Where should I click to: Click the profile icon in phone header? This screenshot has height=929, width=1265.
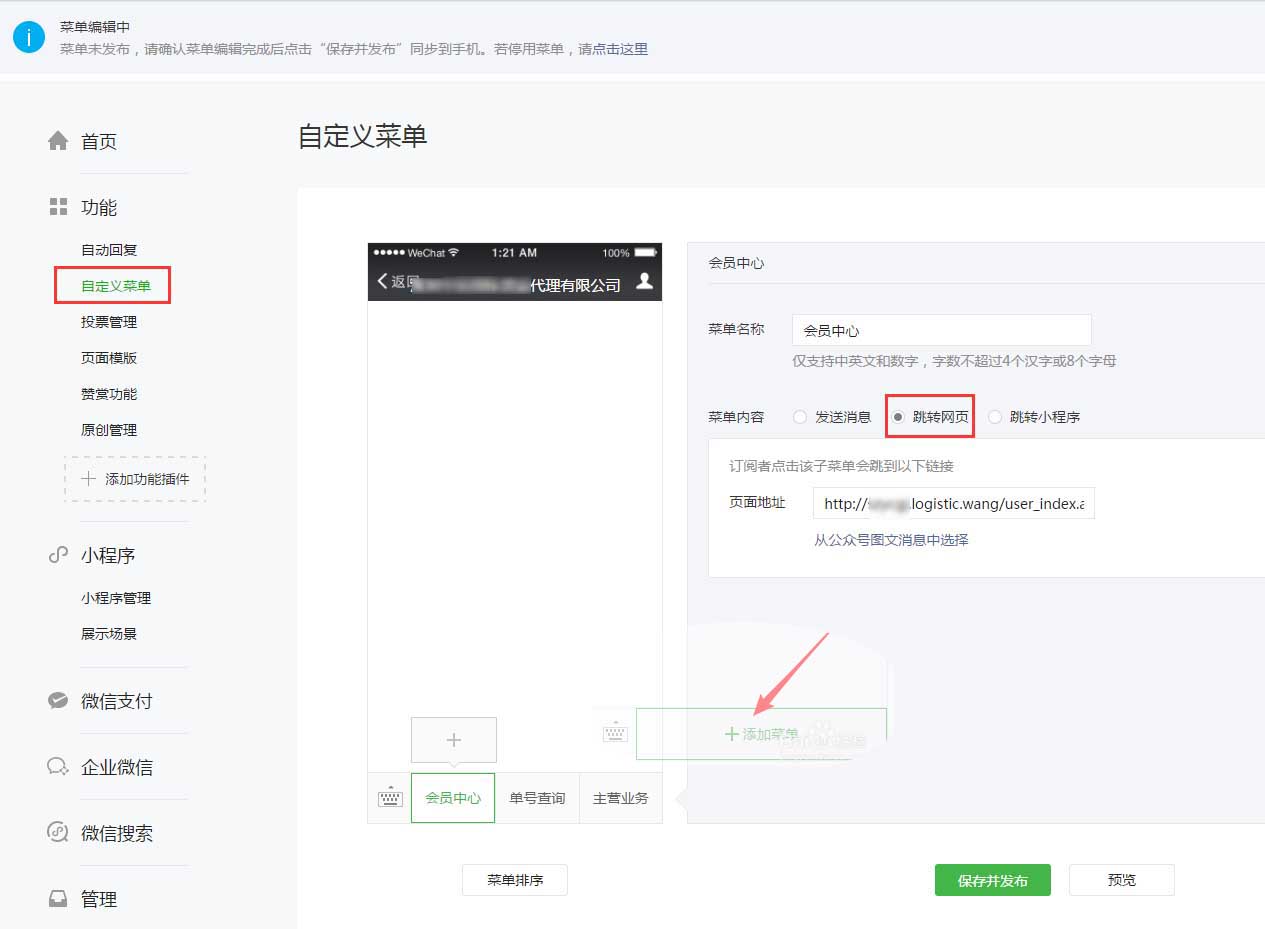coord(645,281)
